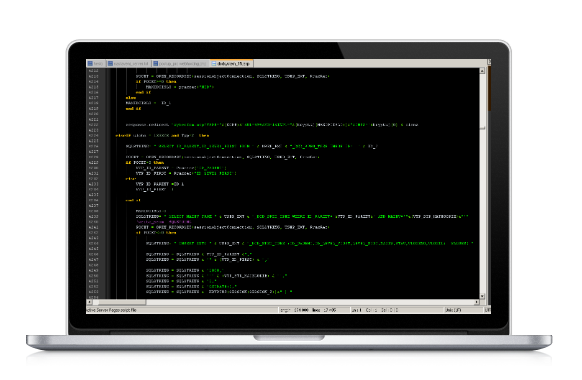Click the vertical scrollbar up arrow
Viewport: 582px width, 380px height.
pyautogui.click(x=482, y=71)
